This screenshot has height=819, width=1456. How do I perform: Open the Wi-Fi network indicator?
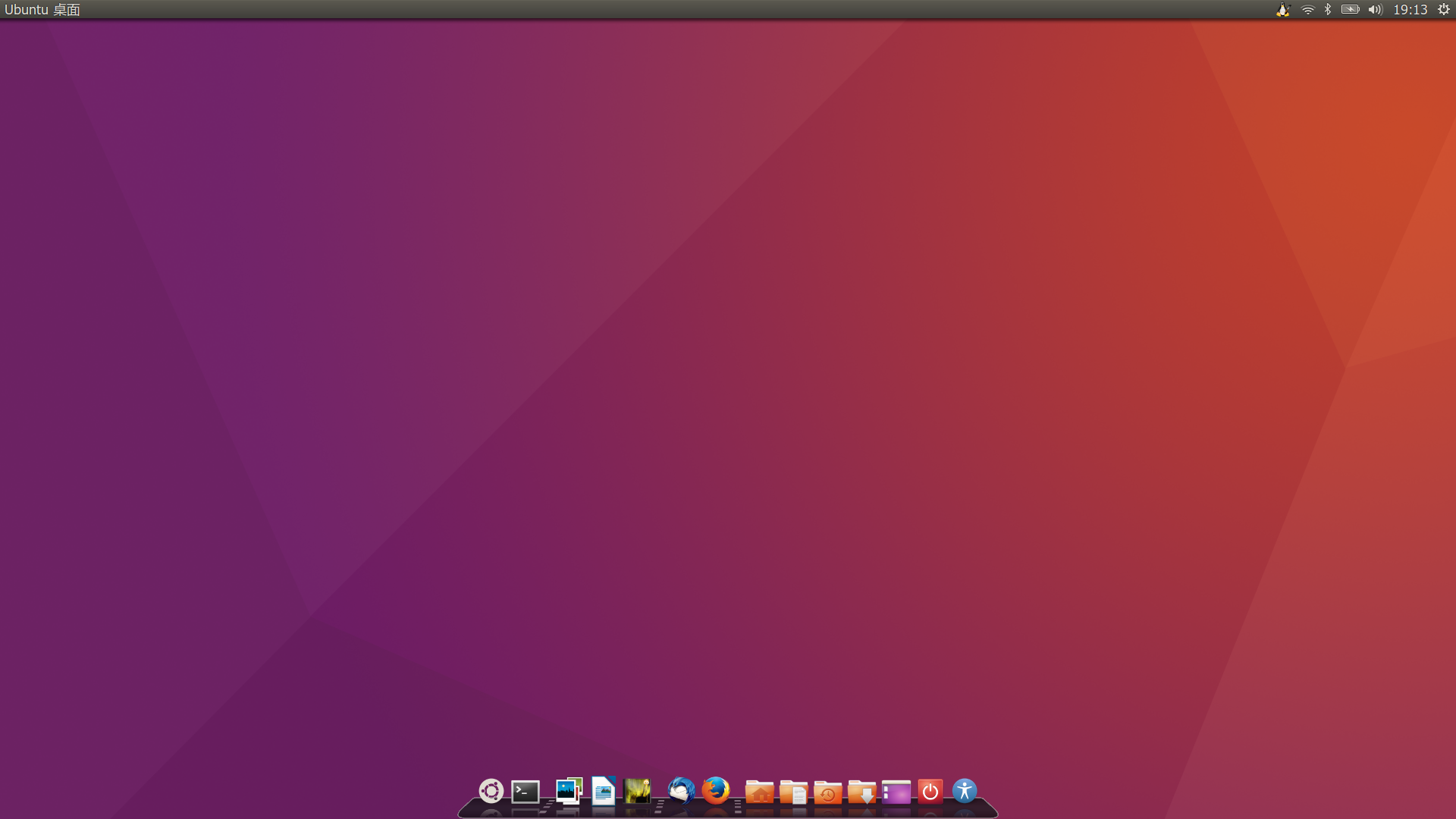click(x=1307, y=10)
